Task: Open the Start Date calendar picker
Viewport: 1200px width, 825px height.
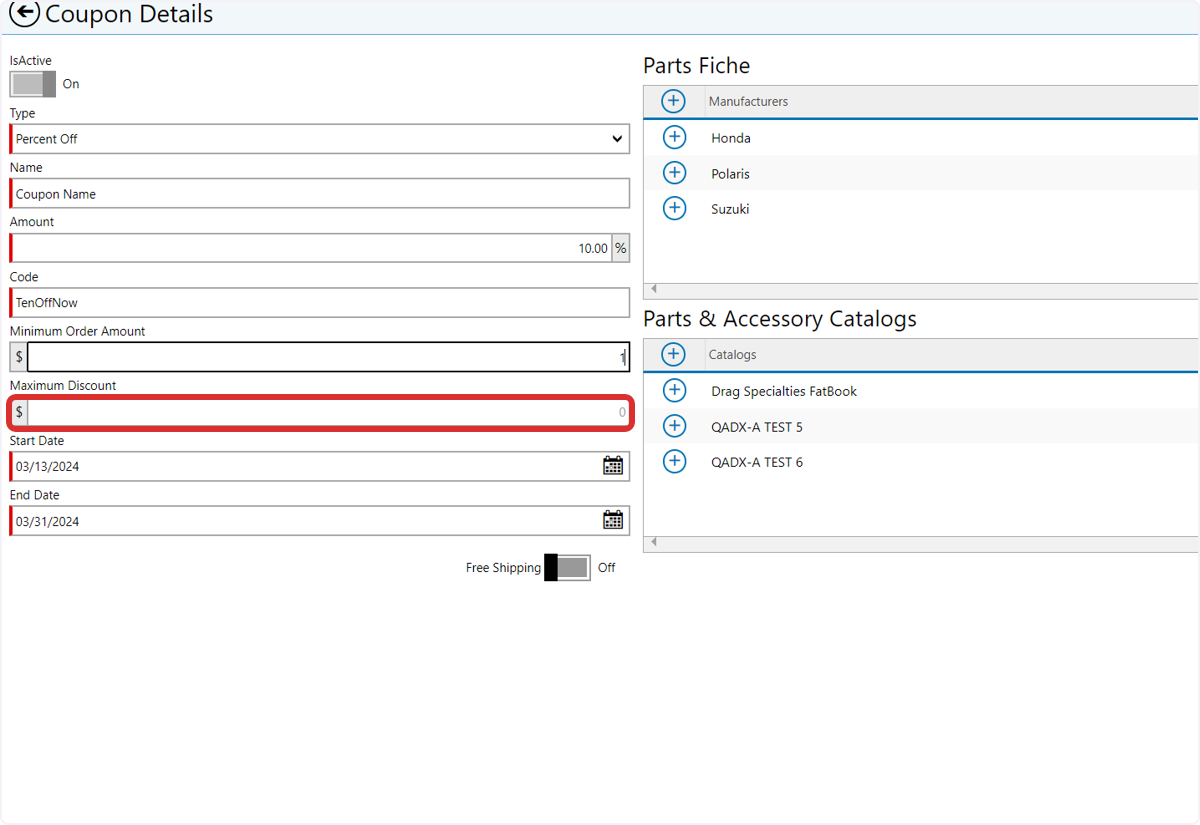Action: (613, 466)
